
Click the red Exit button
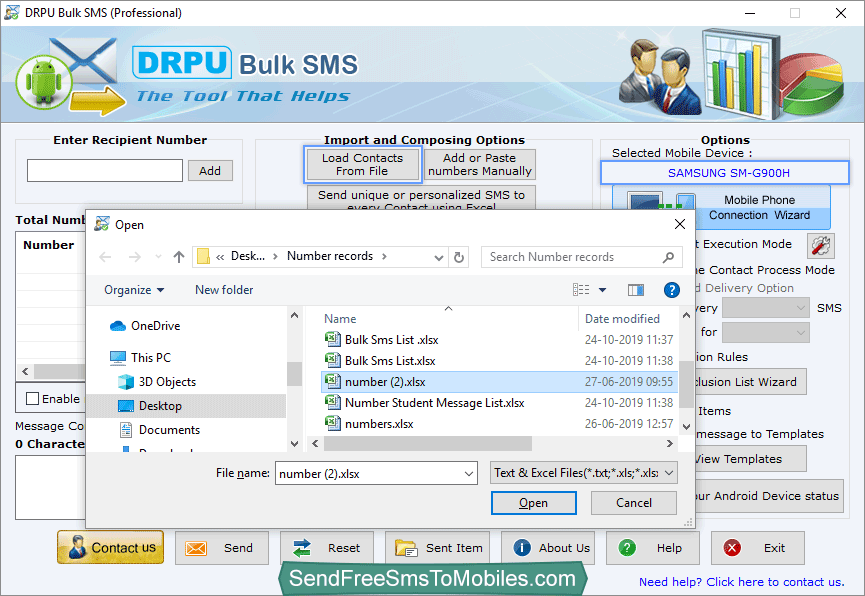[757, 548]
